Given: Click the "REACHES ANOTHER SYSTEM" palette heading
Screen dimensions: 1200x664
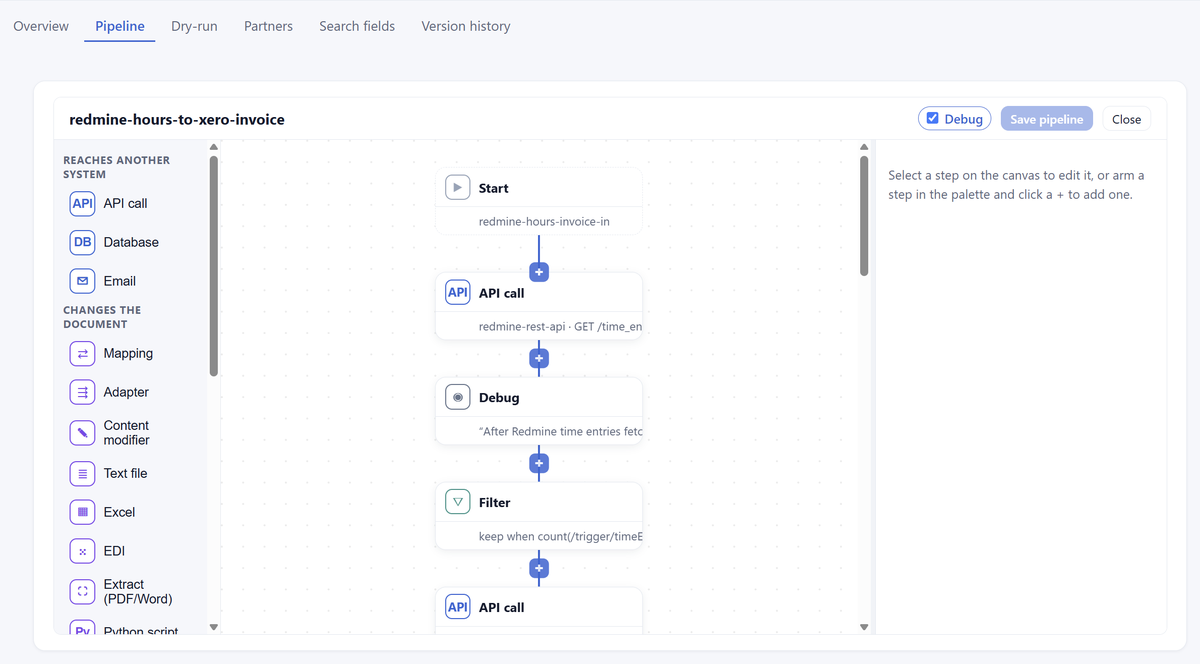Looking at the screenshot, I should pyautogui.click(x=117, y=167).
